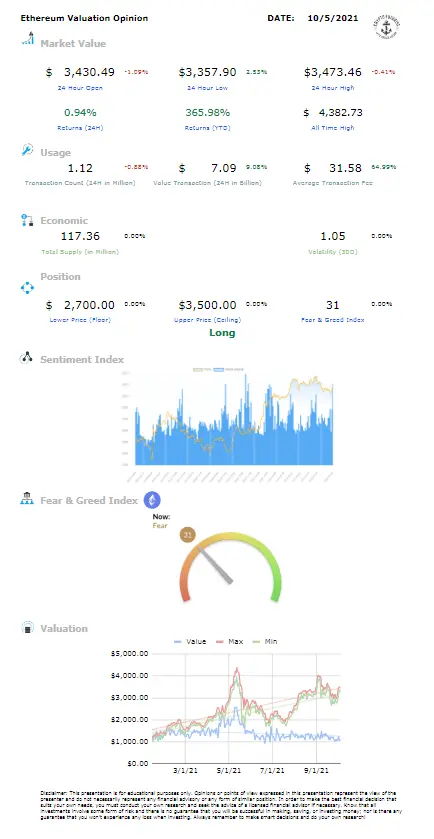The image size is (434, 839).
Task: Click the All Time High label
Action: 333,128
